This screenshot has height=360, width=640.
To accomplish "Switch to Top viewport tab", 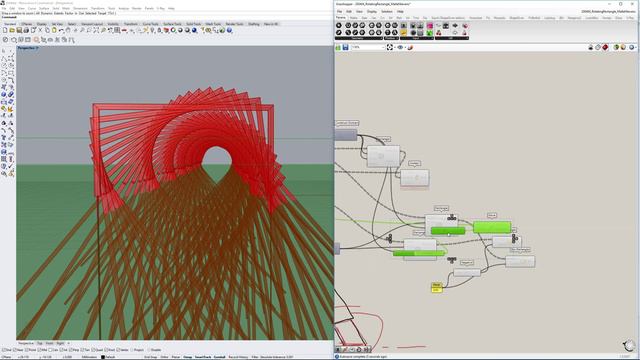I will (x=40, y=343).
